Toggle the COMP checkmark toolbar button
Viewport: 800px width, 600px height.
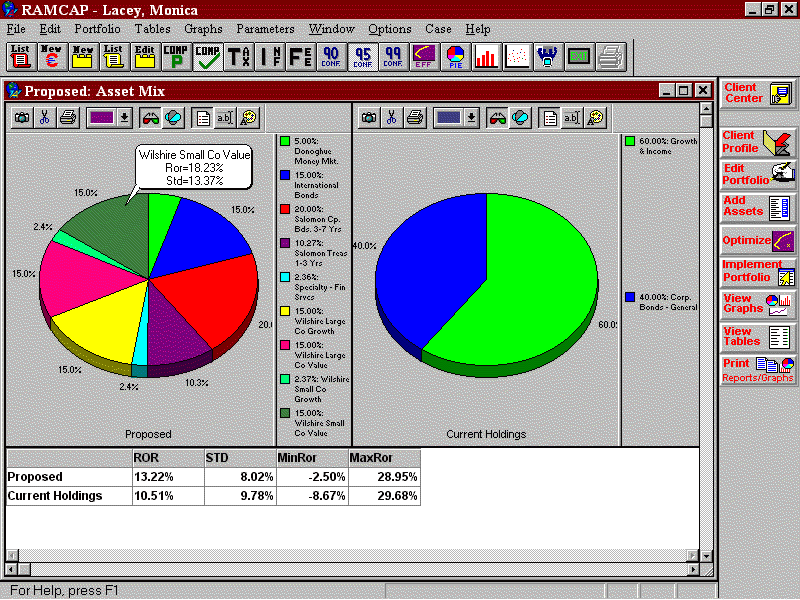pos(207,57)
